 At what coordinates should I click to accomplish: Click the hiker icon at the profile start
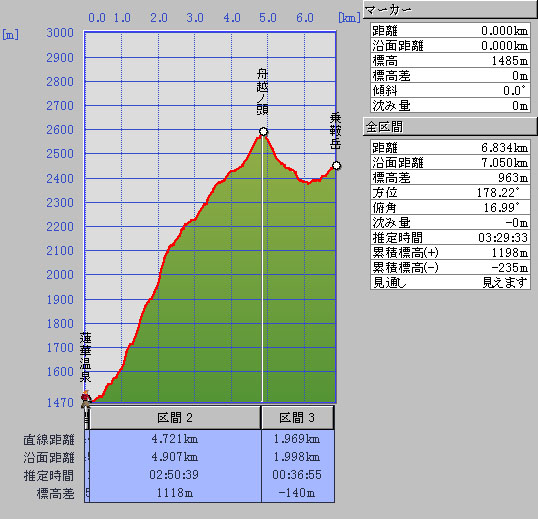(86, 399)
